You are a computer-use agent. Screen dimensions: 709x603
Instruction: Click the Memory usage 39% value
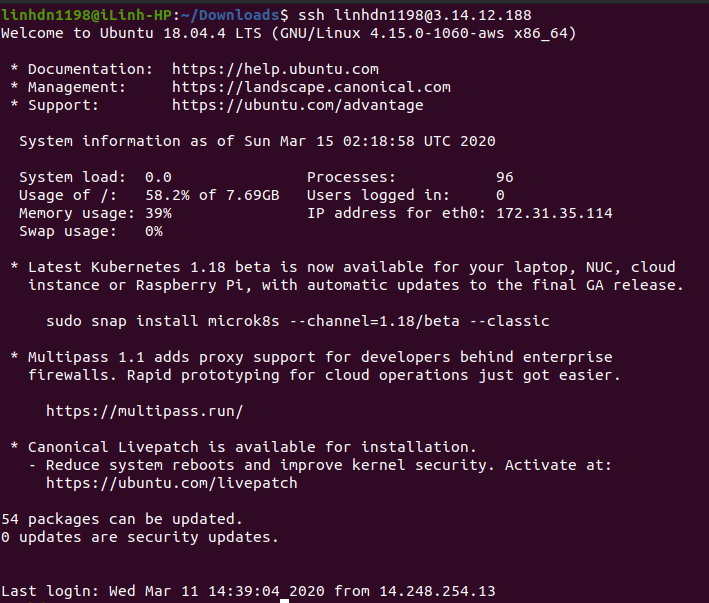158,213
